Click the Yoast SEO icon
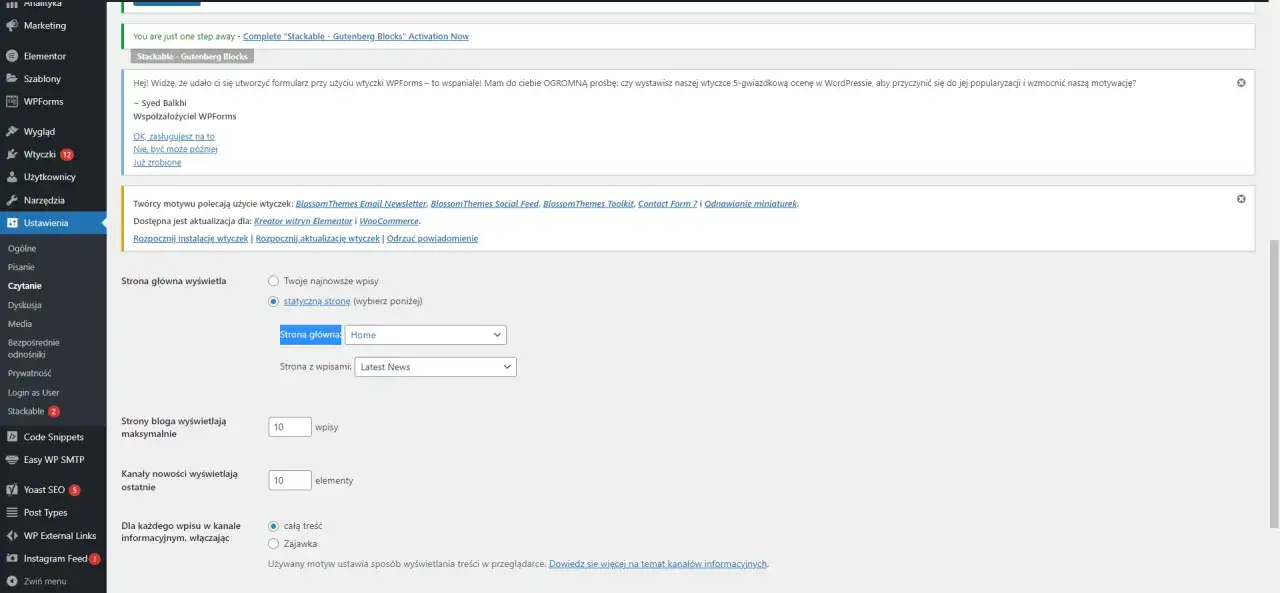 11,490
